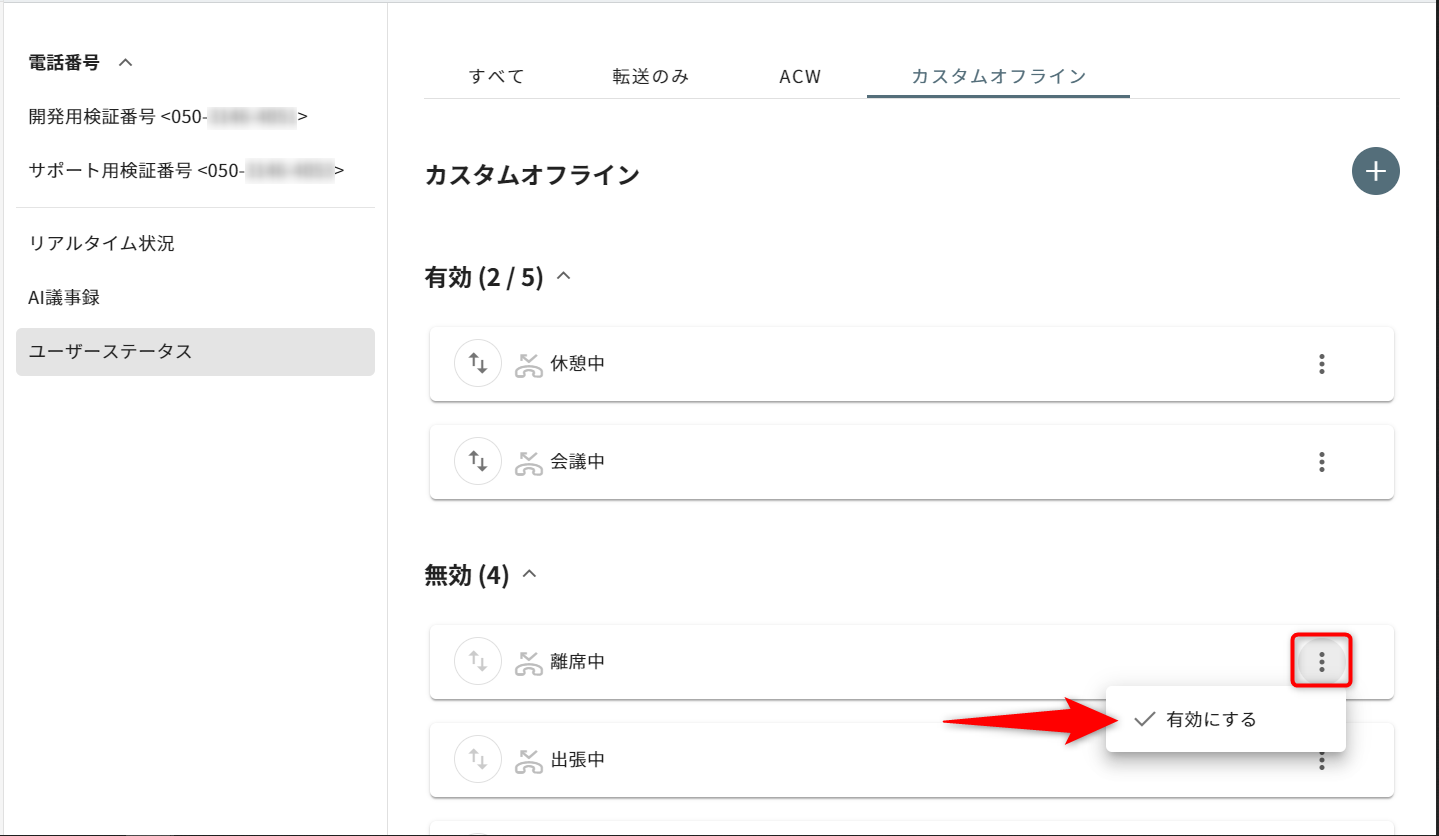Click the reorder arrows icon for 会議中
Viewport: 1439px width, 836px height.
478,462
